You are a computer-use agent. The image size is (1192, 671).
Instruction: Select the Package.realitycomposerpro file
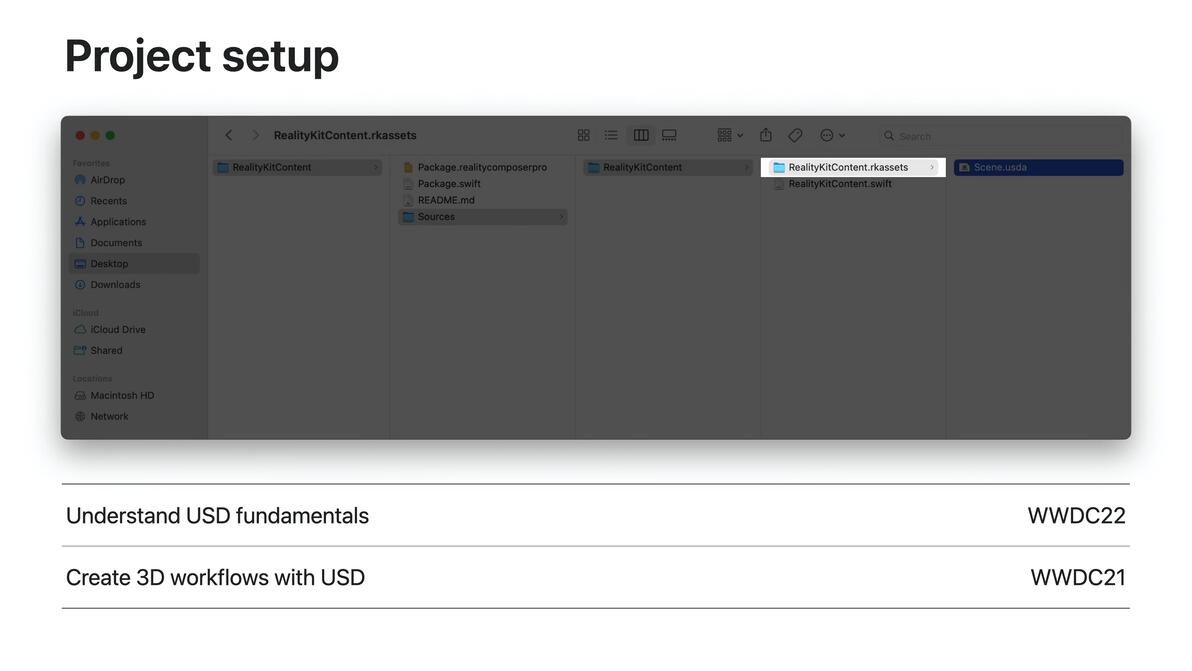tap(482, 168)
